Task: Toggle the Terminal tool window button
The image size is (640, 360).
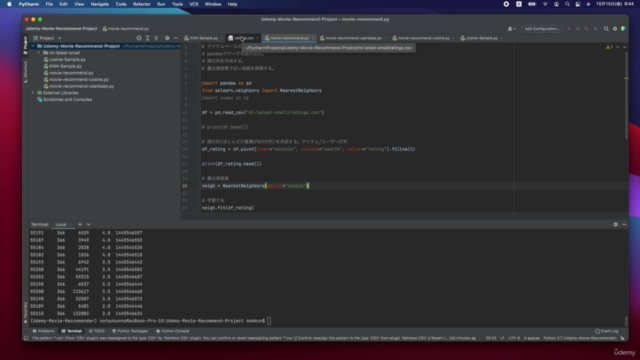Action: pos(72,331)
